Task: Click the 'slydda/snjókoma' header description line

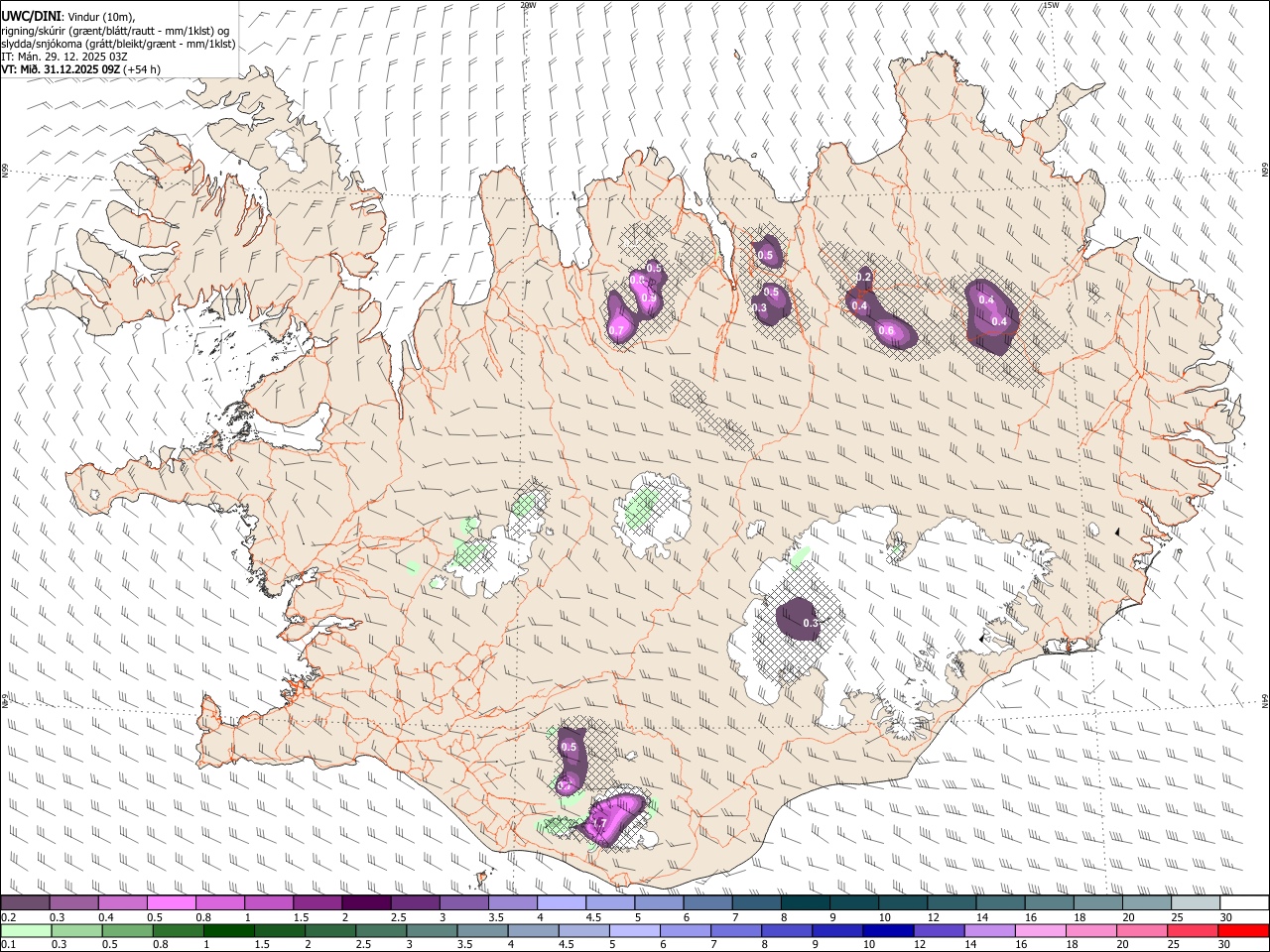Action: click(x=118, y=44)
